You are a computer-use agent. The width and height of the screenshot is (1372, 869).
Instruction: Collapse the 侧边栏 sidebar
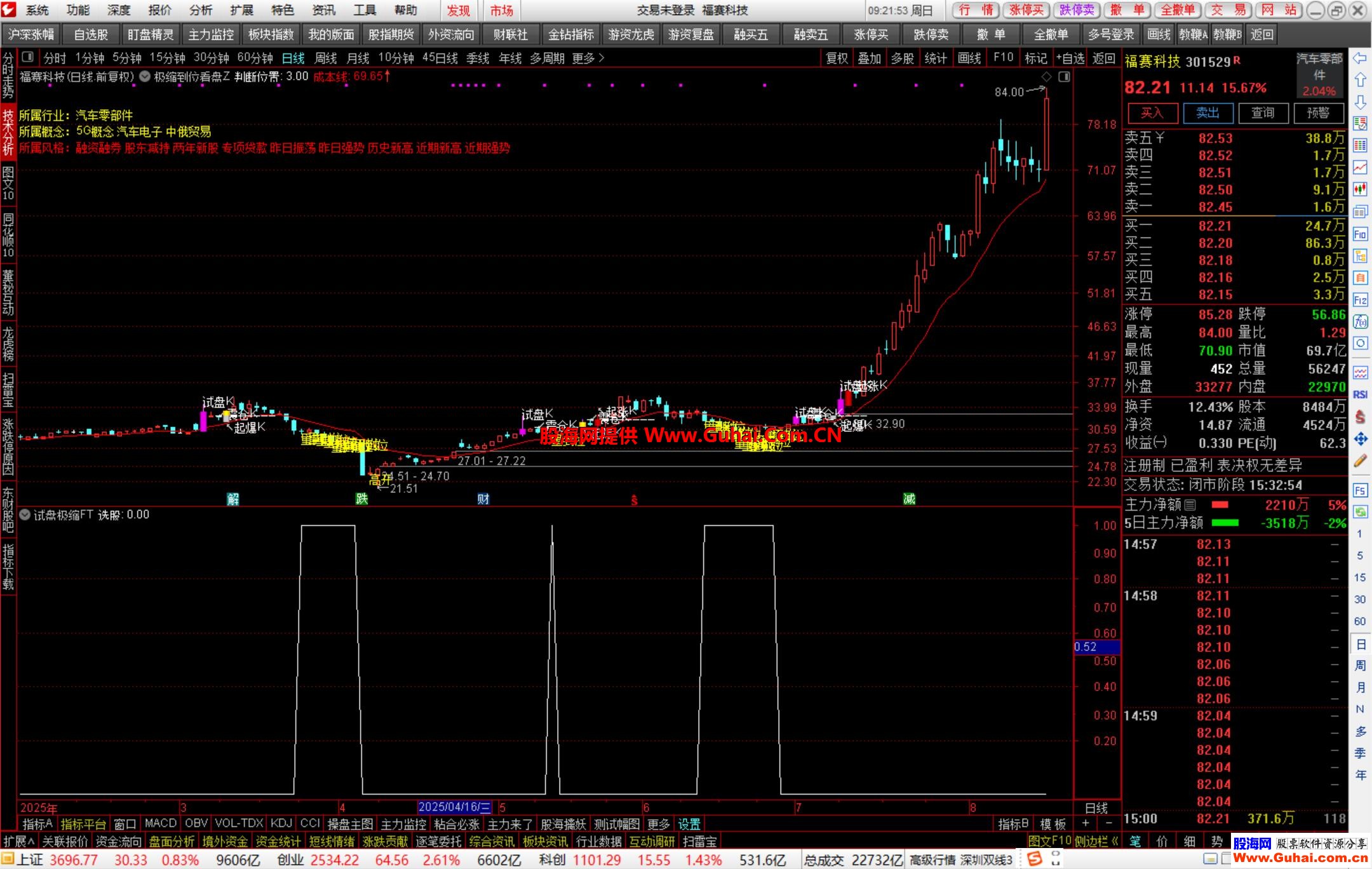1096,842
